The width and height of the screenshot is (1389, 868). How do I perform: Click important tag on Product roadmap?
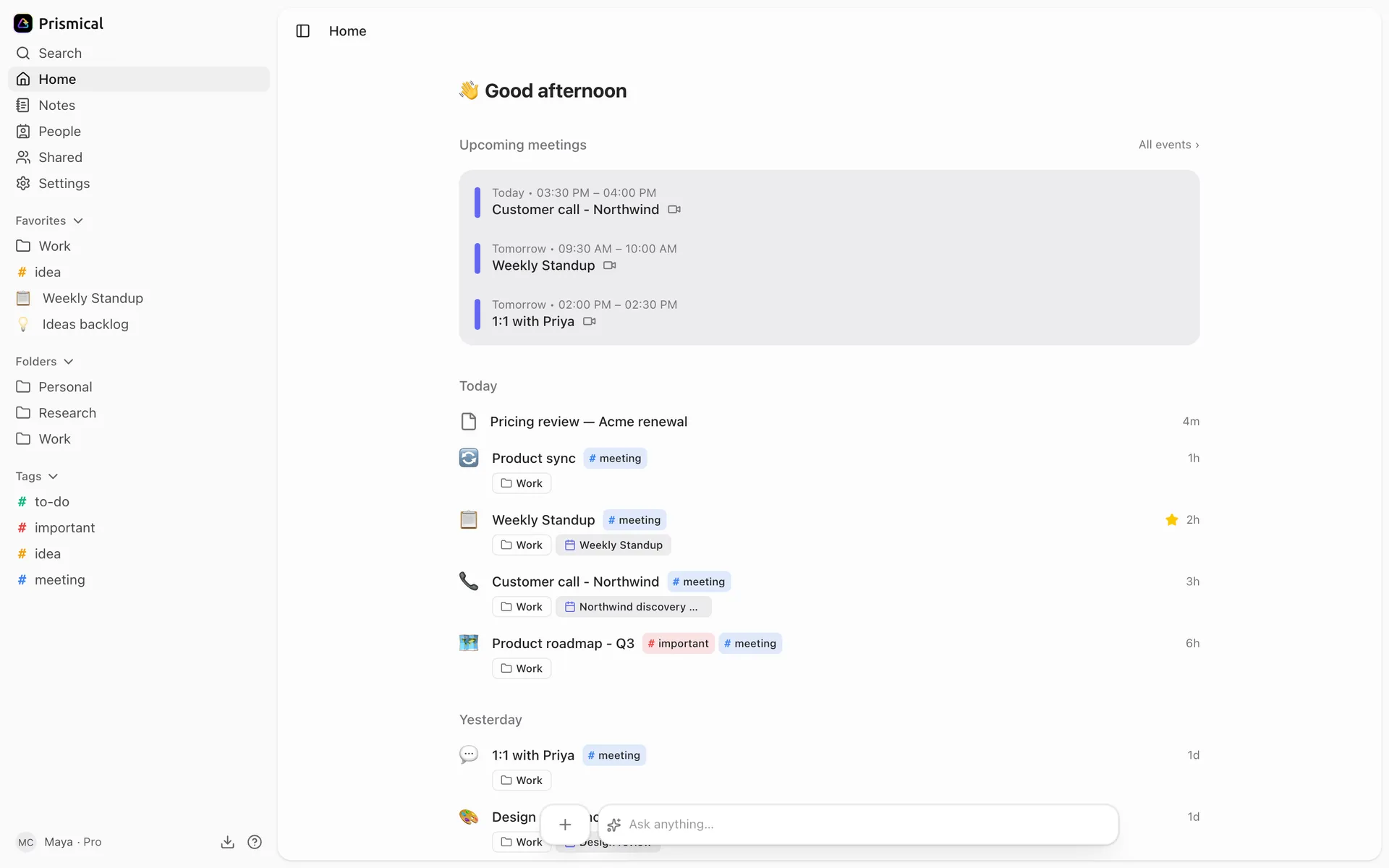pos(679,644)
